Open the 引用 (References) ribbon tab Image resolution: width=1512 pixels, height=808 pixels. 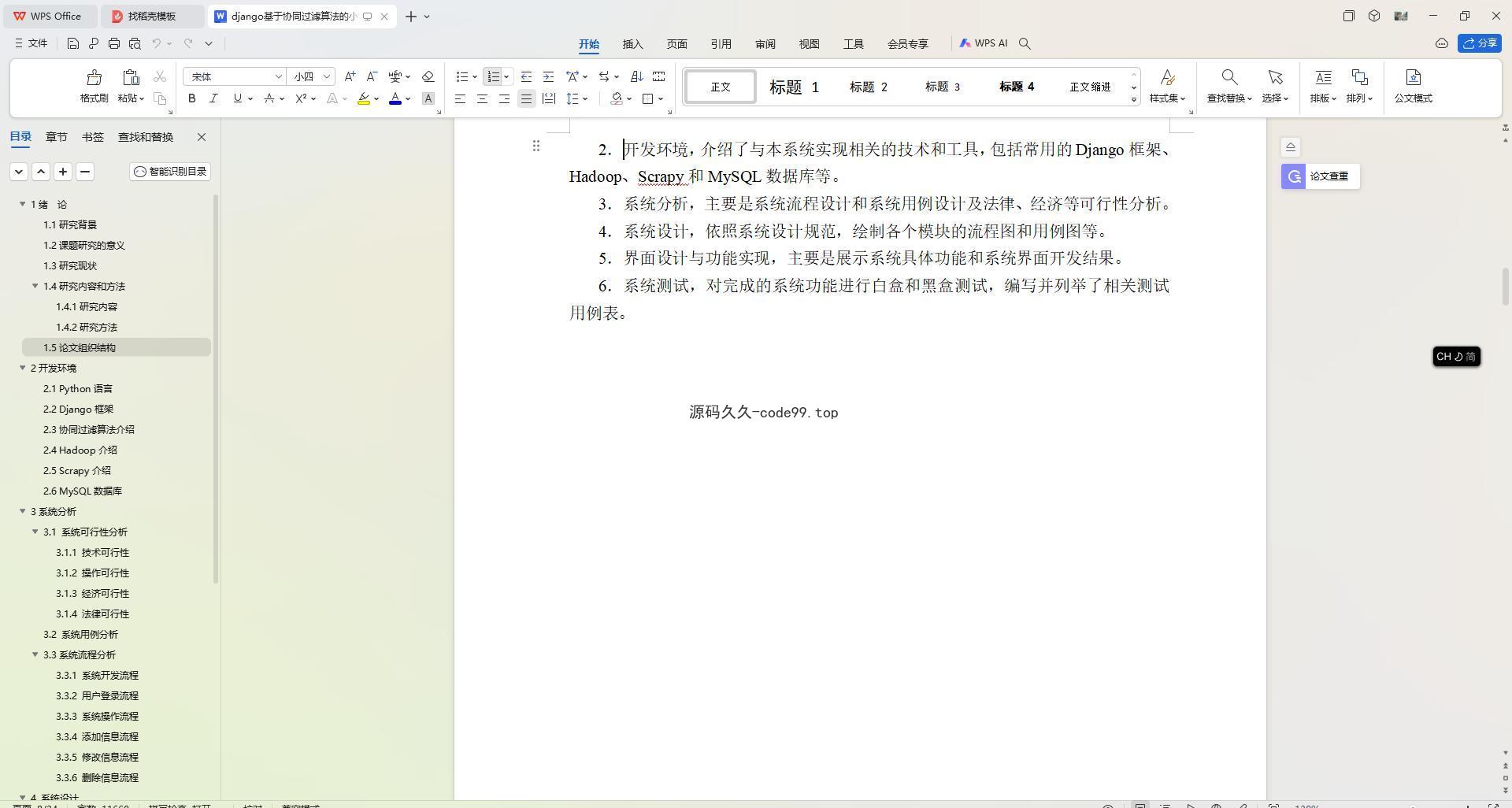pyautogui.click(x=721, y=44)
